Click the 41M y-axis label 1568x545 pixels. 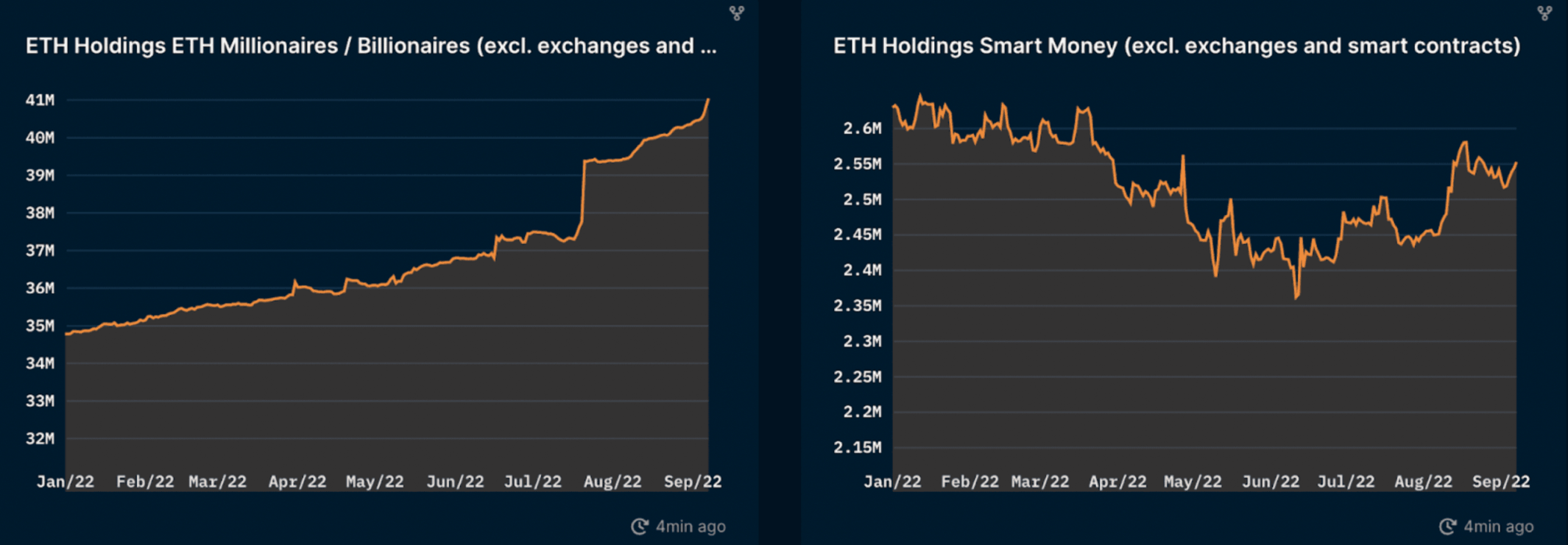click(x=40, y=100)
